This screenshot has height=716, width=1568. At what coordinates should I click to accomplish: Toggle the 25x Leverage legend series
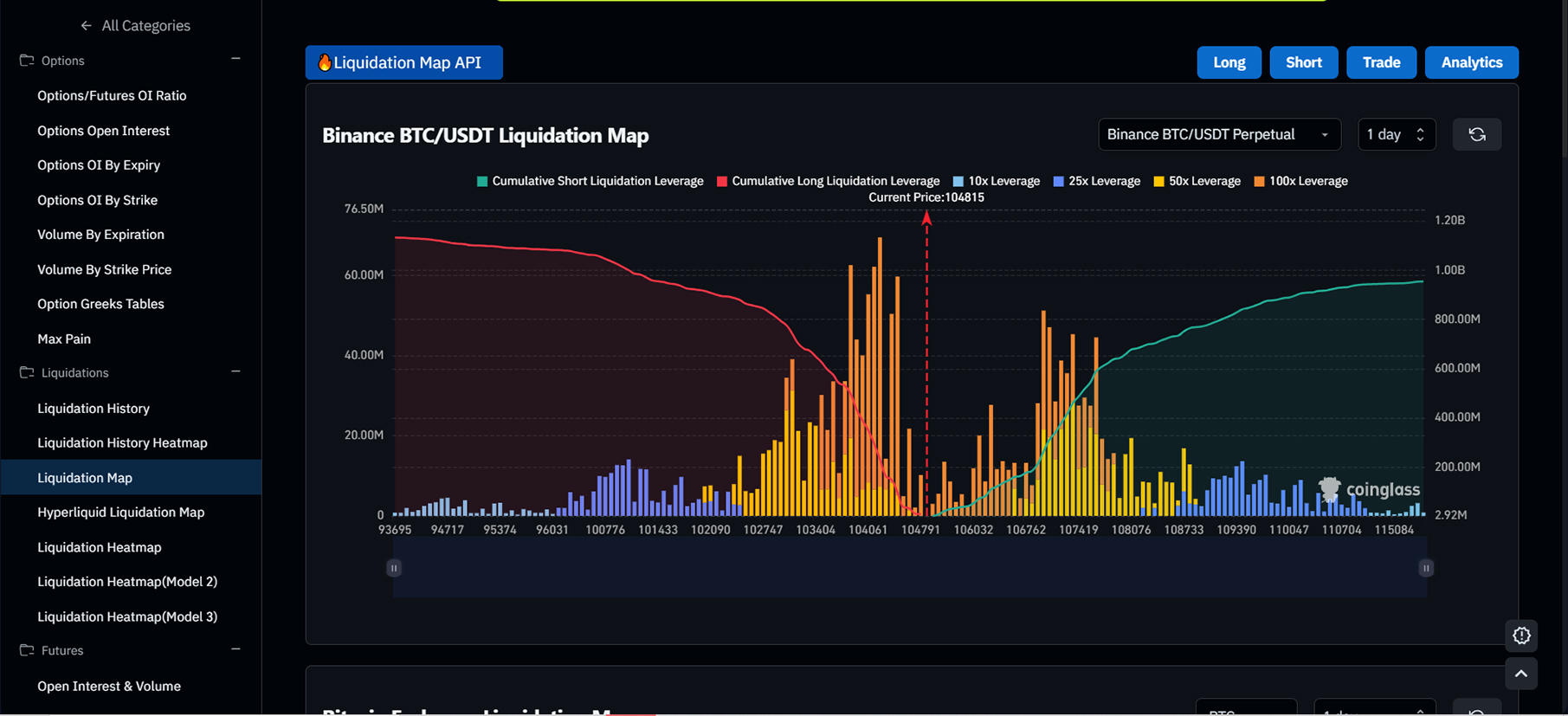(1096, 181)
